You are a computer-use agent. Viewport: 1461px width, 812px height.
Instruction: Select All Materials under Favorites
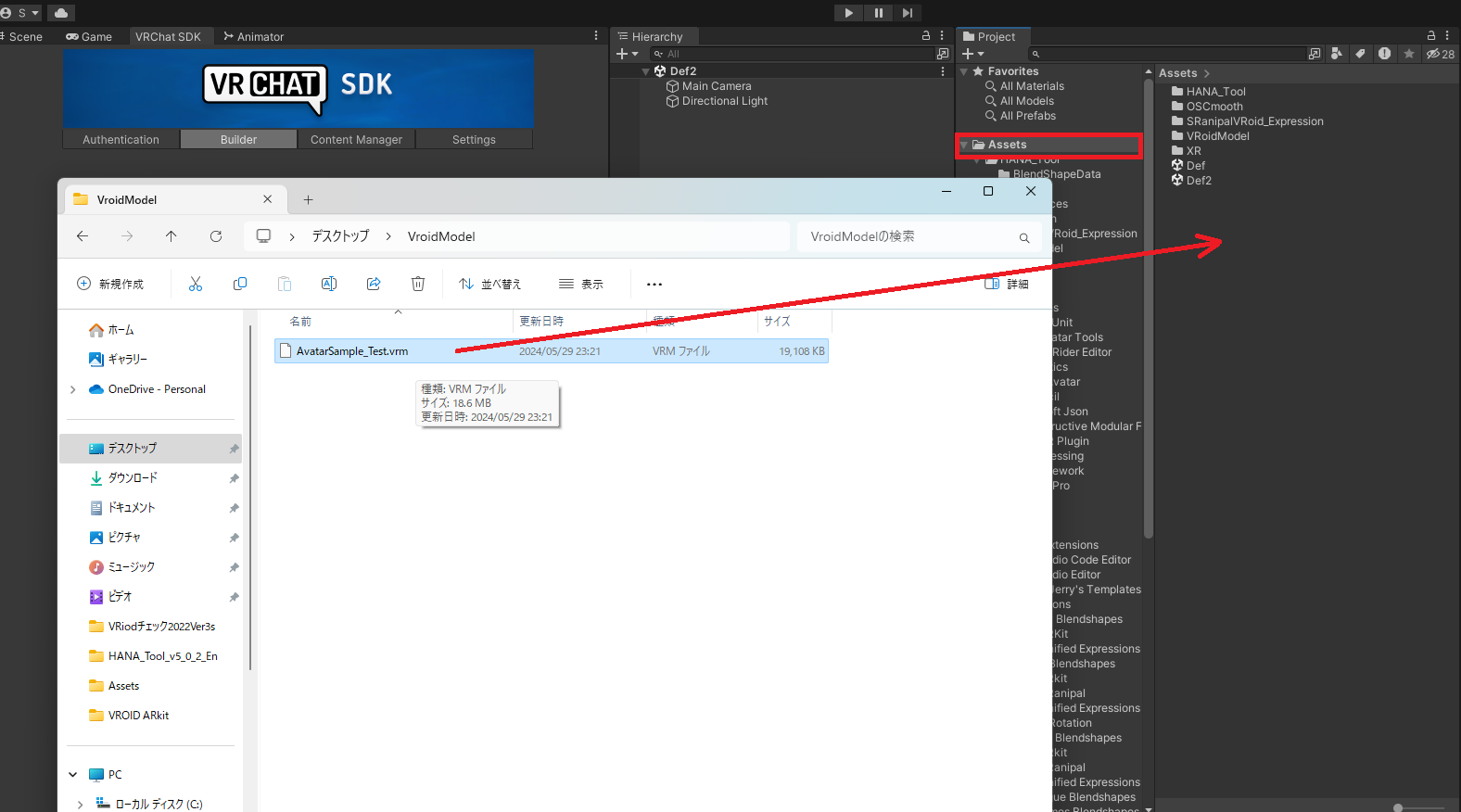(1024, 86)
